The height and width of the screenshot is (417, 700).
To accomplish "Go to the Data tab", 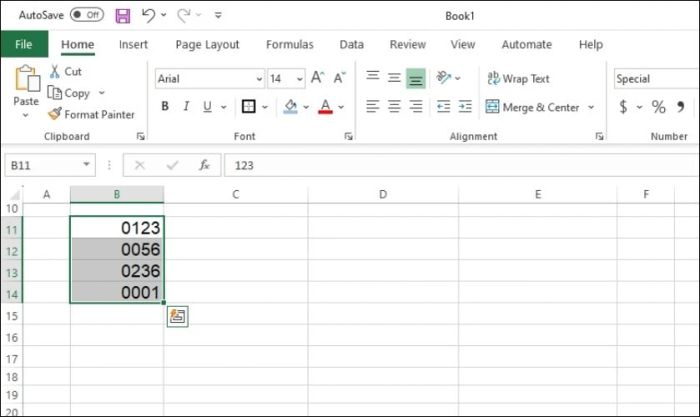I will [x=351, y=45].
